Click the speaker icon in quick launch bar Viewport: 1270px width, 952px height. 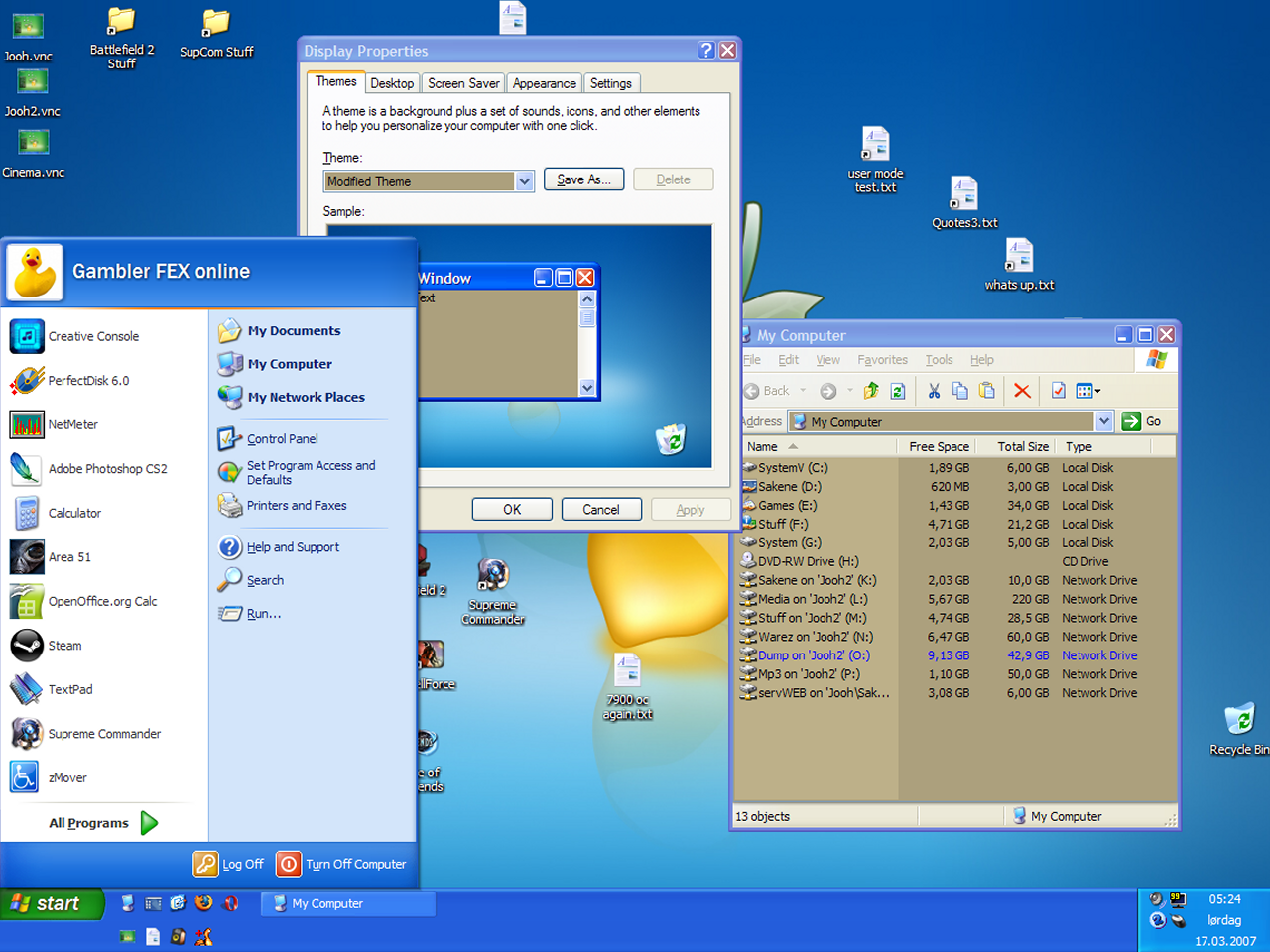coord(179,936)
